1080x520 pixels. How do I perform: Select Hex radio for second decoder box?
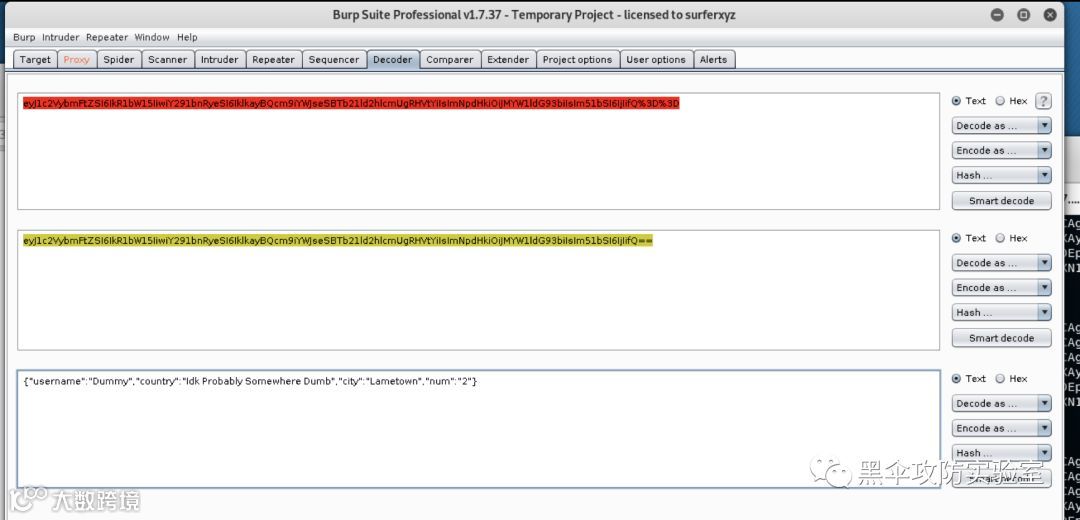click(1000, 238)
